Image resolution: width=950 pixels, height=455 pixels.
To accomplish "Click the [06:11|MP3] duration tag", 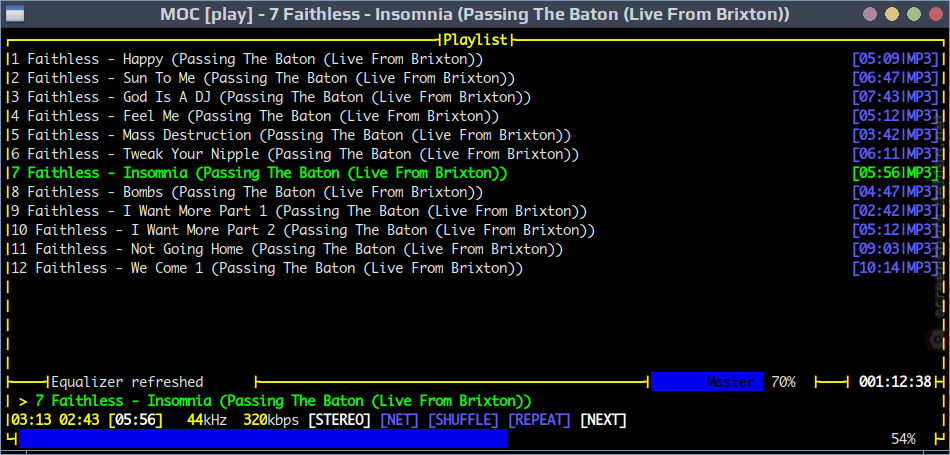I will click(x=895, y=154).
